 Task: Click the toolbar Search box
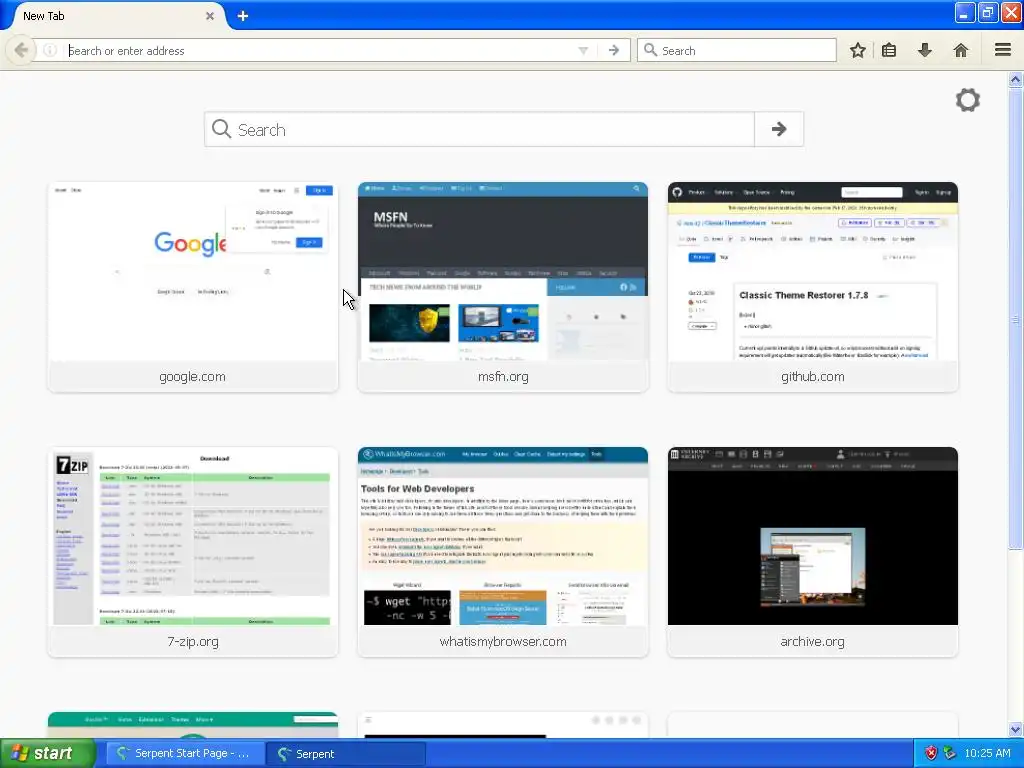[x=737, y=50]
